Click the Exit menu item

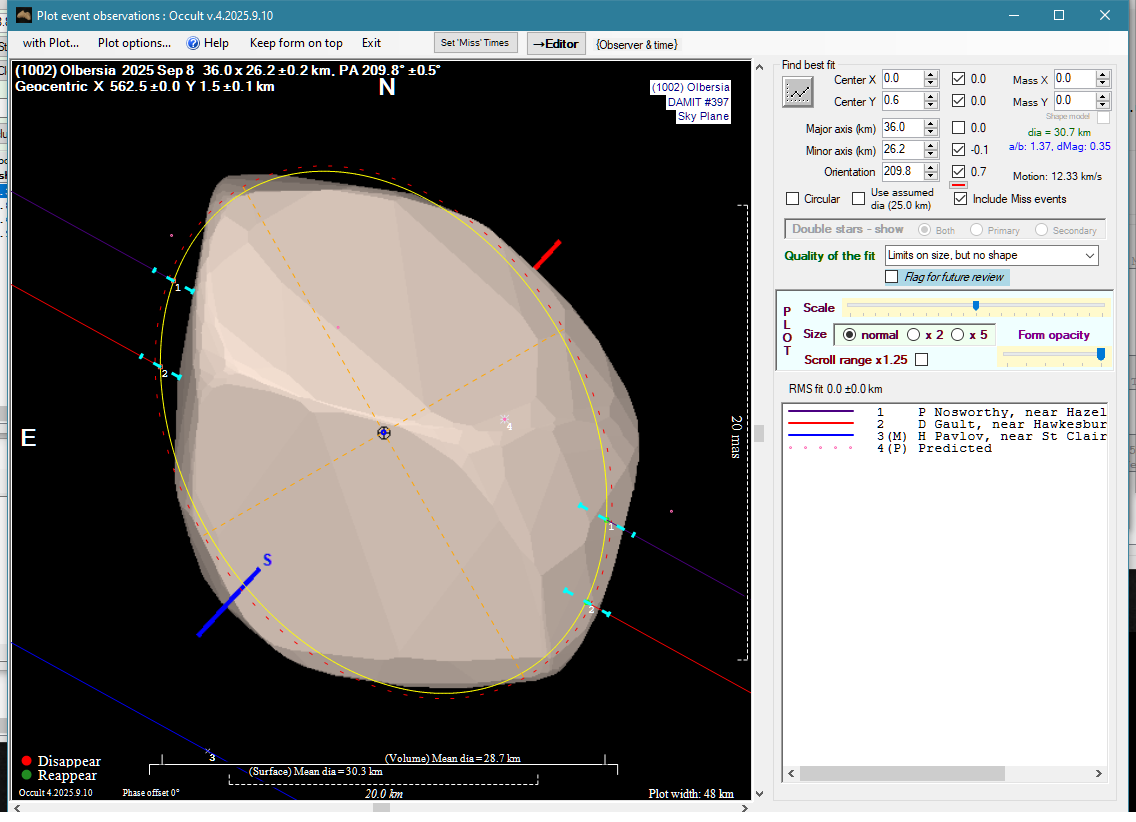pyautogui.click(x=371, y=43)
